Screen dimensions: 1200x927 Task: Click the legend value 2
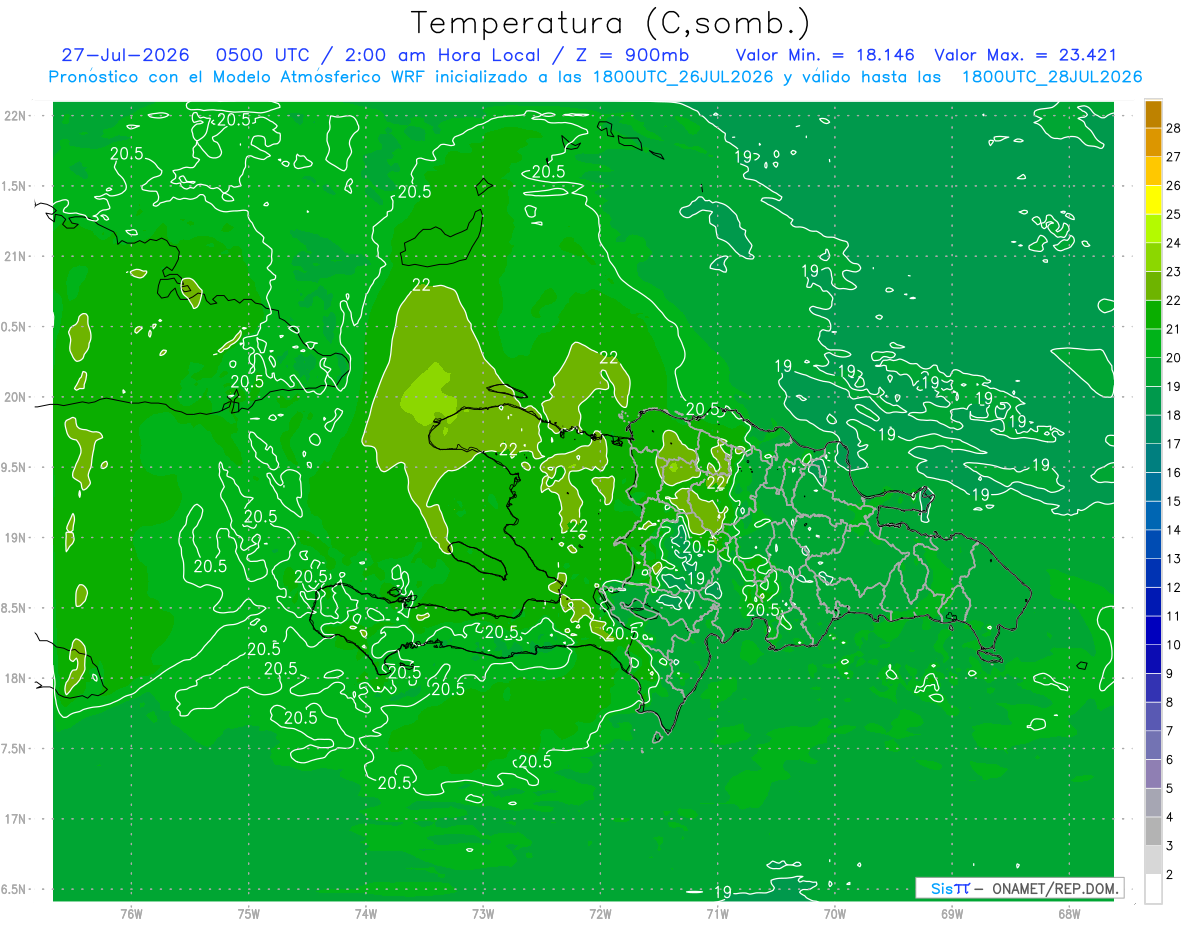1170,875
